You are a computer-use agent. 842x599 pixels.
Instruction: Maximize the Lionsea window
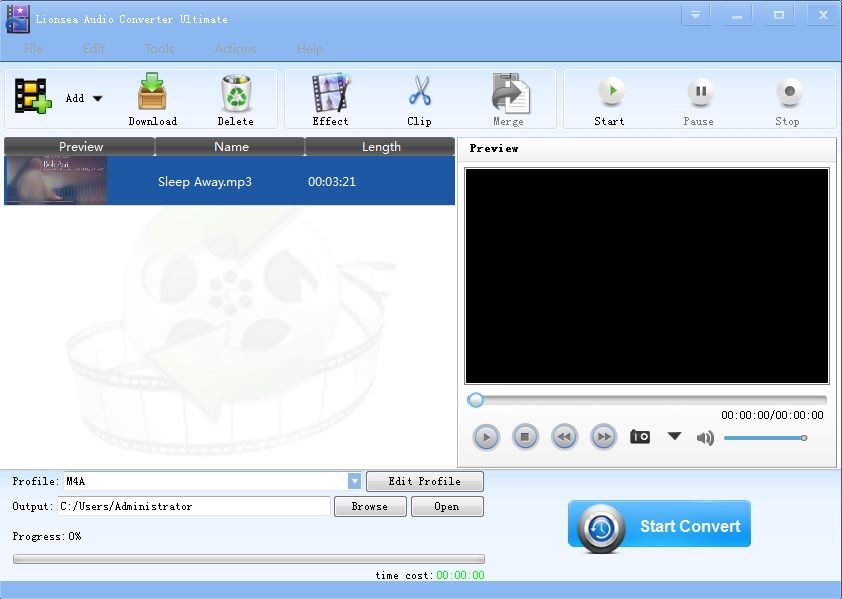(779, 15)
